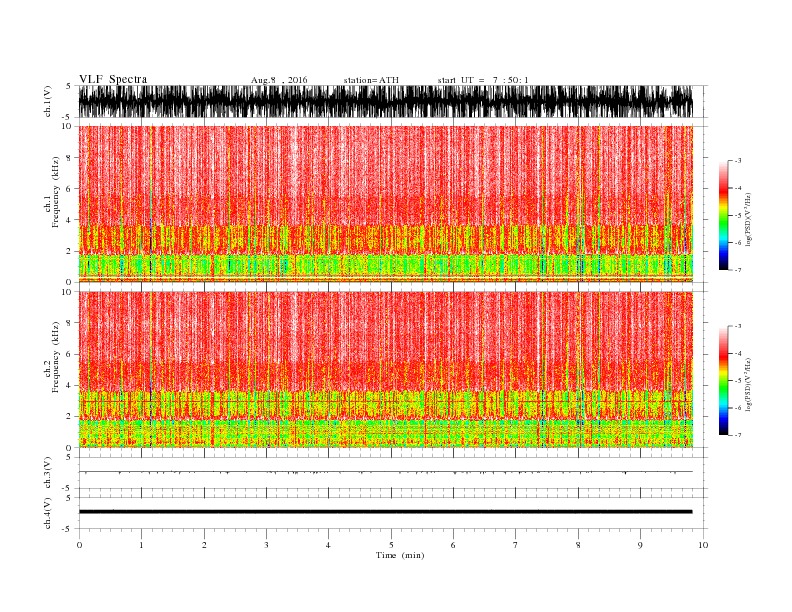Screen dimensions: 792x612
Task: Click time axis tick label "3"
Action: click(266, 545)
